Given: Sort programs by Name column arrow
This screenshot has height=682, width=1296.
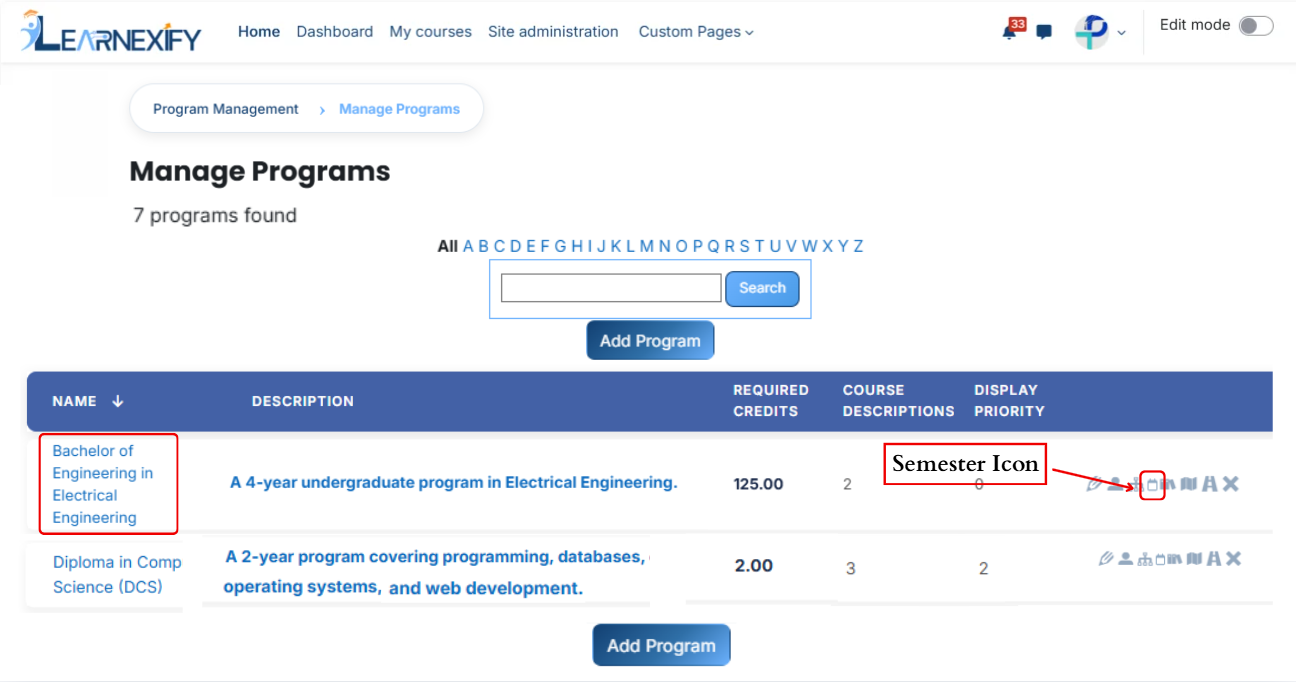Looking at the screenshot, I should pyautogui.click(x=117, y=401).
